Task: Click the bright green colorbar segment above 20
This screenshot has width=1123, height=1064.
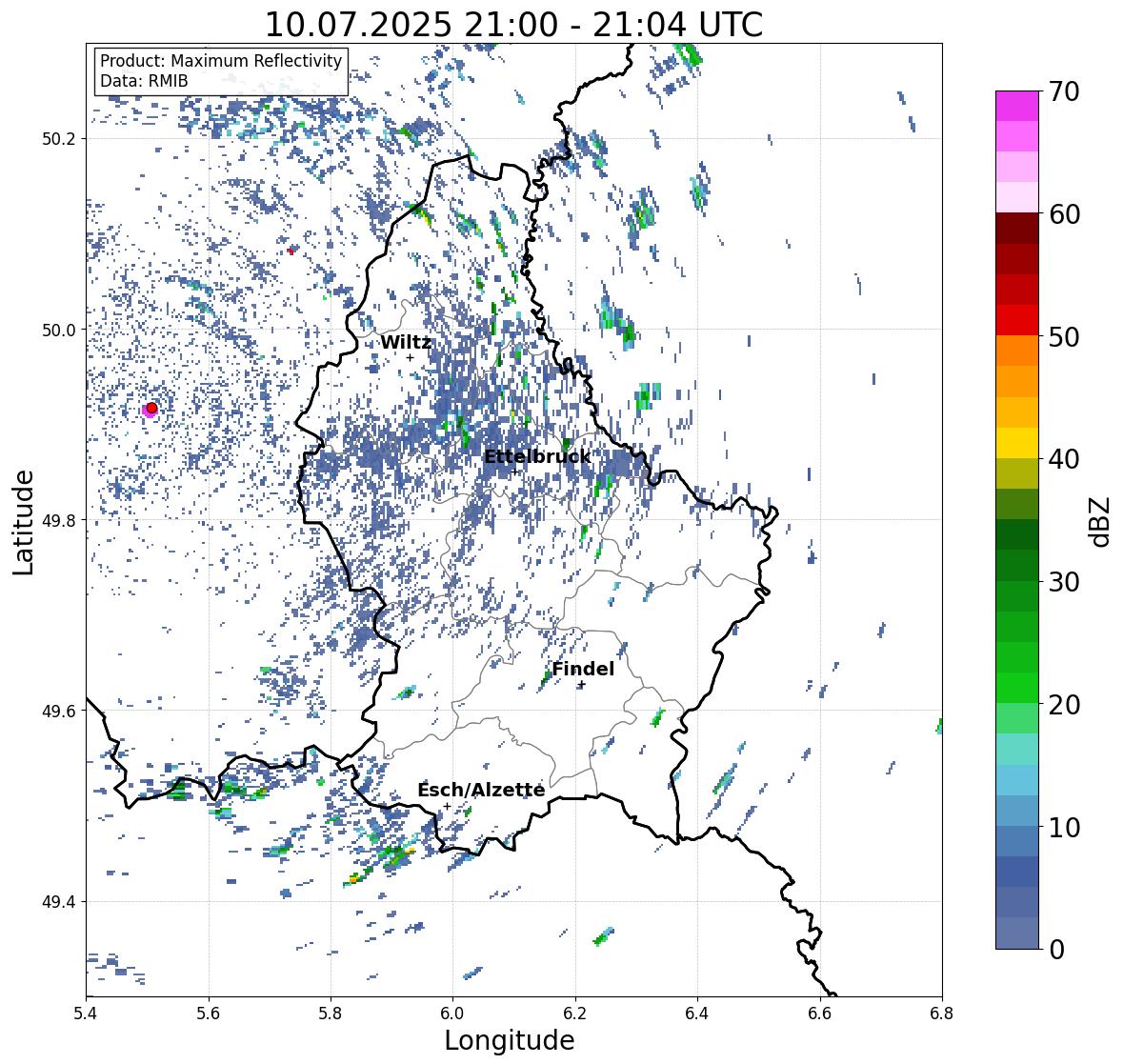Action: tap(1017, 688)
